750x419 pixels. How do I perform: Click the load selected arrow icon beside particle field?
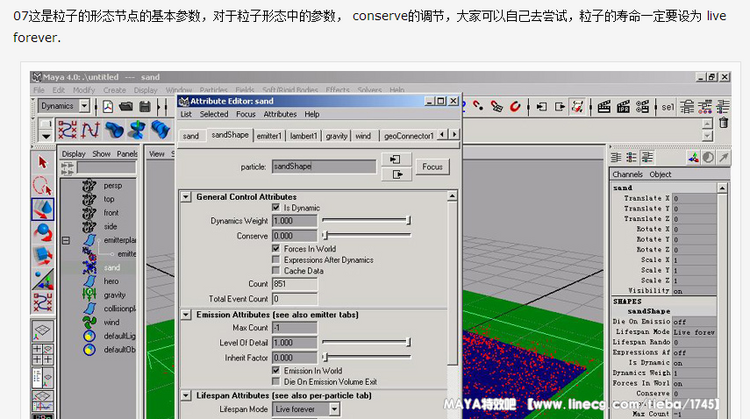[x=396, y=159]
